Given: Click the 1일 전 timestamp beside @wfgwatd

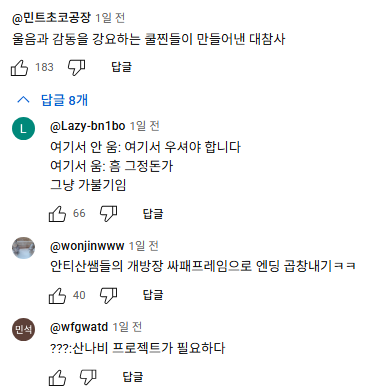Looking at the screenshot, I should tap(127, 327).
